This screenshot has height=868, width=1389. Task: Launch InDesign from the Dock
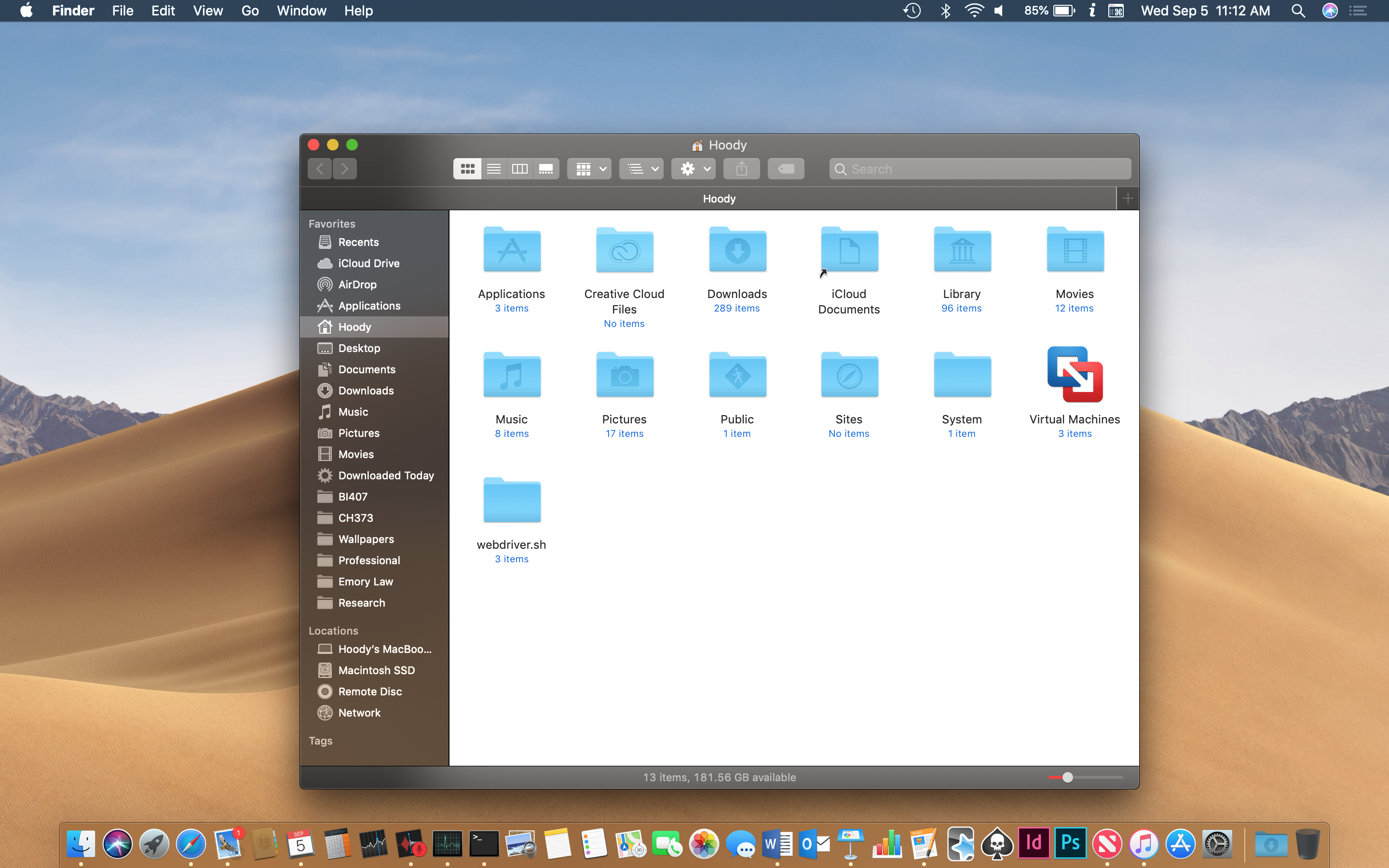point(1034,844)
